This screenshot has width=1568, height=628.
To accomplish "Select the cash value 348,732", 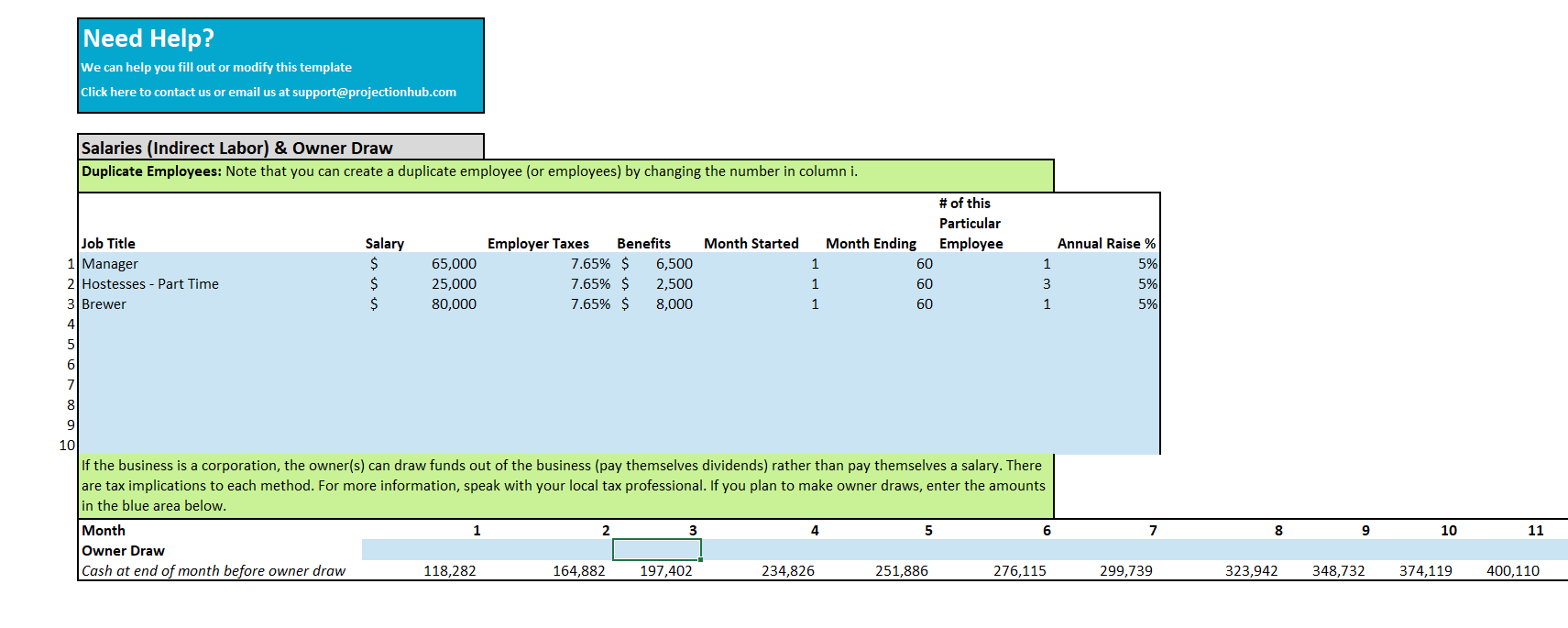I will [x=1339, y=571].
